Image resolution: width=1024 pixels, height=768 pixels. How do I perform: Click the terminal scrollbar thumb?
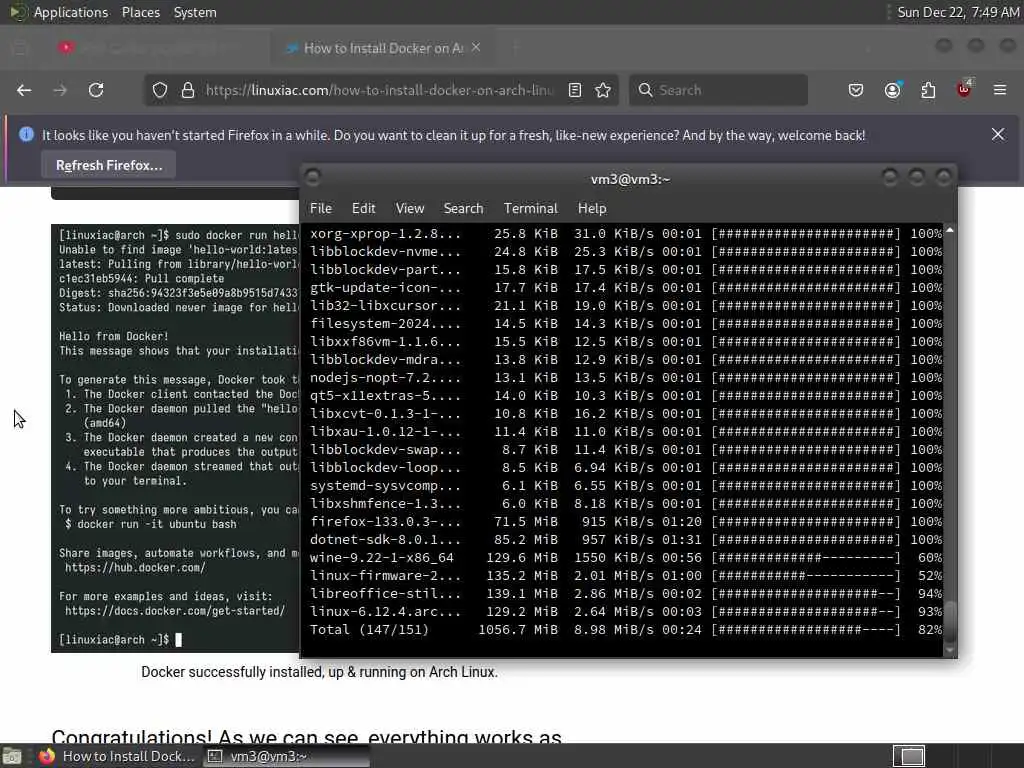click(x=950, y=622)
